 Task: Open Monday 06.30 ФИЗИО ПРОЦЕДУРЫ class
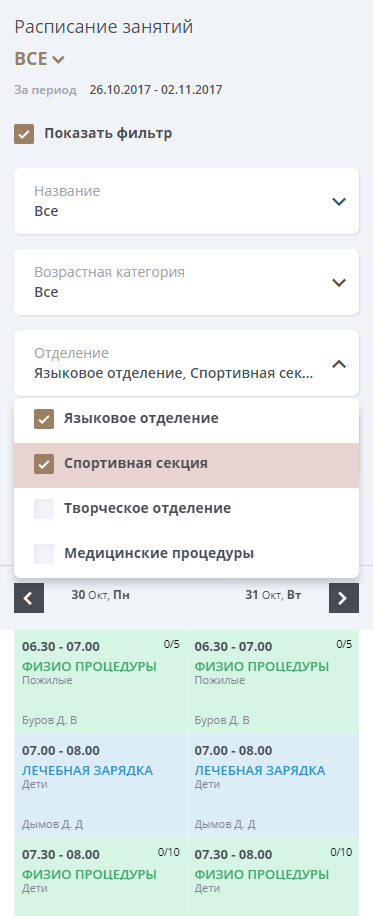tap(101, 682)
